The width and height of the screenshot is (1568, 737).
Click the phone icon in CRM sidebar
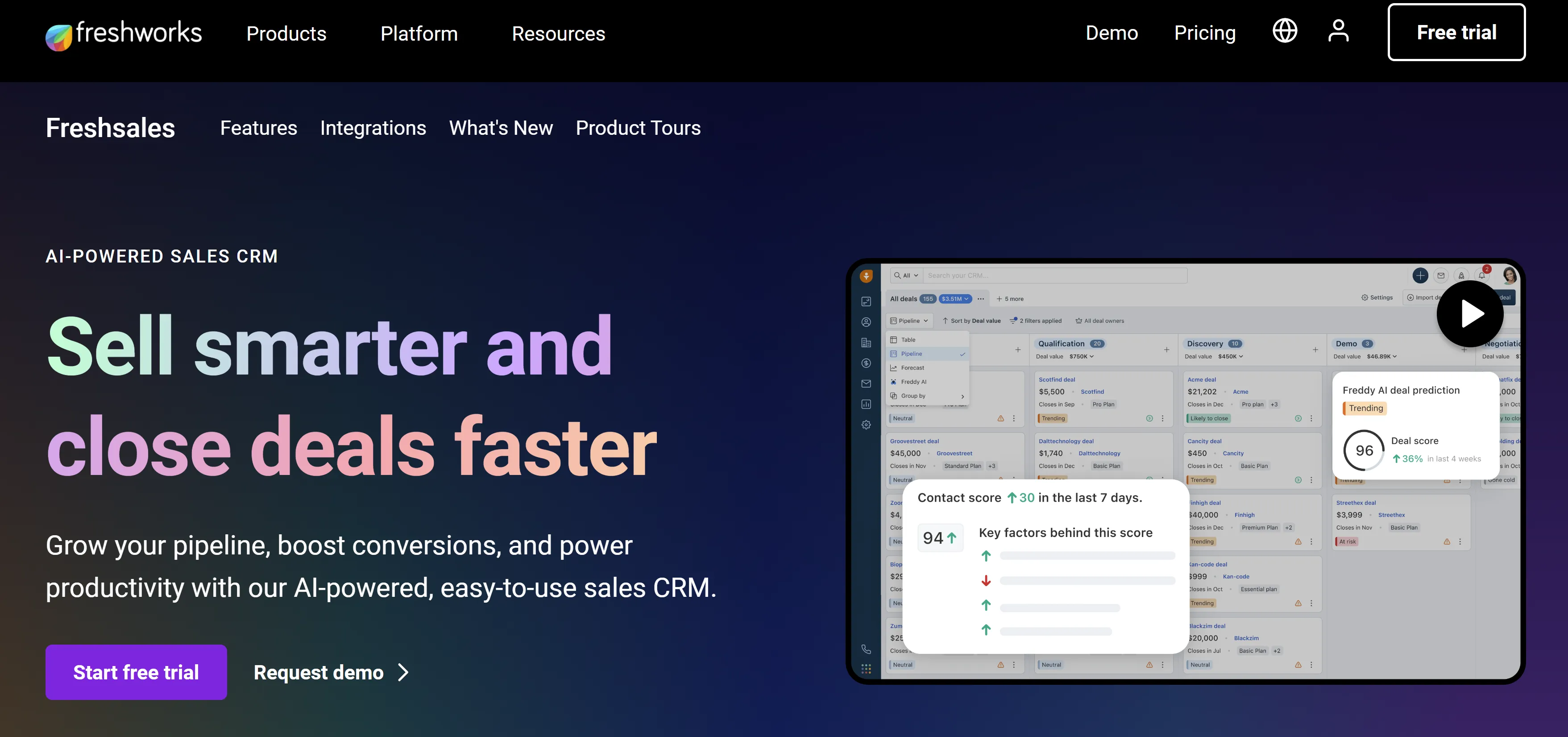click(x=866, y=650)
